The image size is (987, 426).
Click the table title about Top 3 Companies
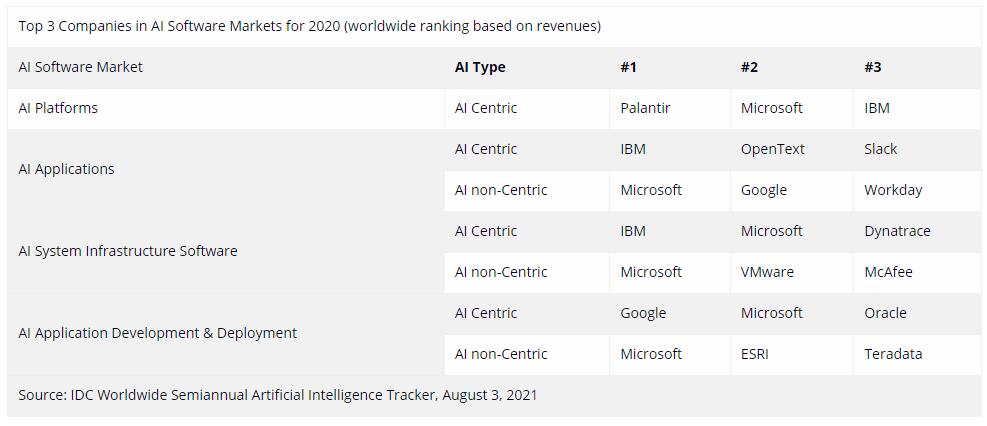(309, 26)
